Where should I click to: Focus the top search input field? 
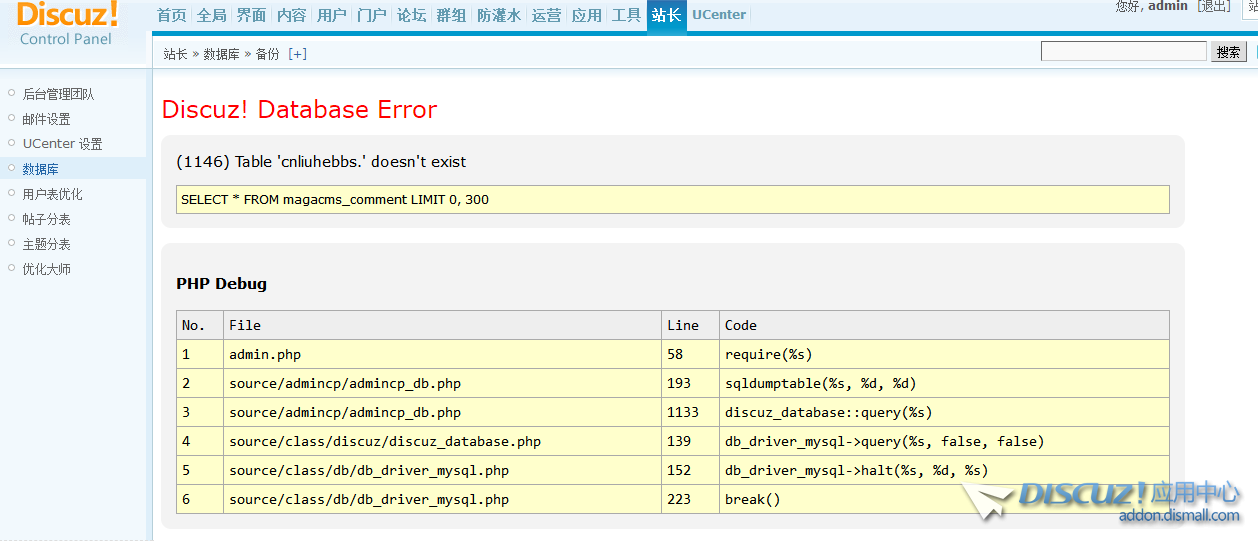pyautogui.click(x=1124, y=51)
